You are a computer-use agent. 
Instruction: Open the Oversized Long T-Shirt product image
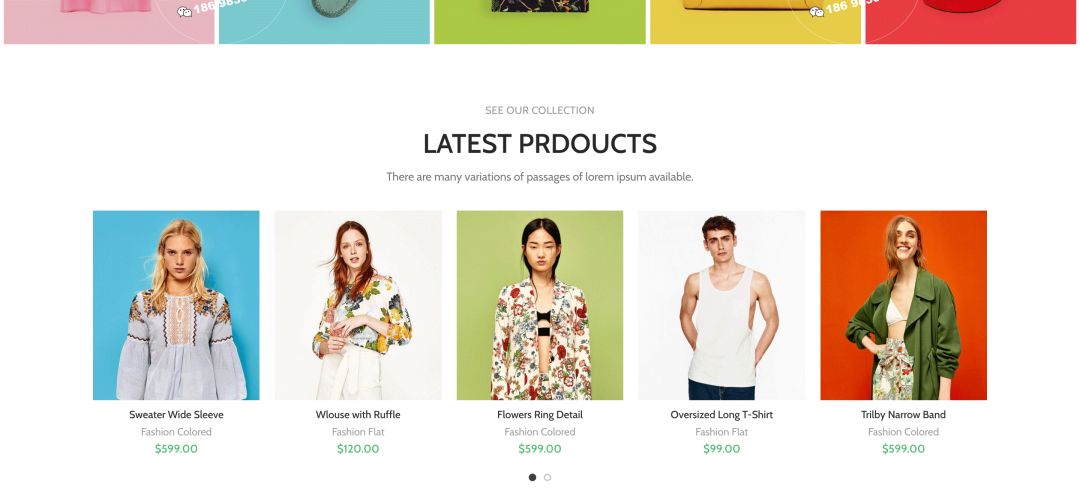[722, 305]
